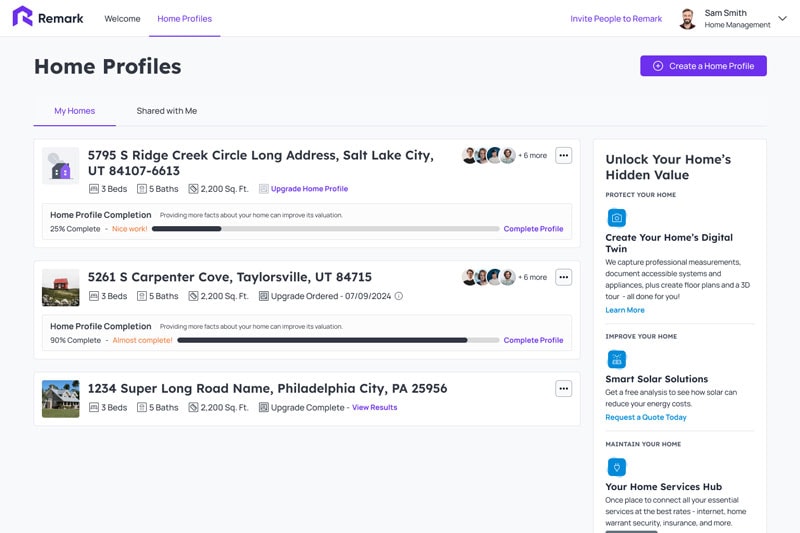This screenshot has height=533, width=800.
Task: Click View Results for the Philadelphia home
Action: pyautogui.click(x=374, y=408)
